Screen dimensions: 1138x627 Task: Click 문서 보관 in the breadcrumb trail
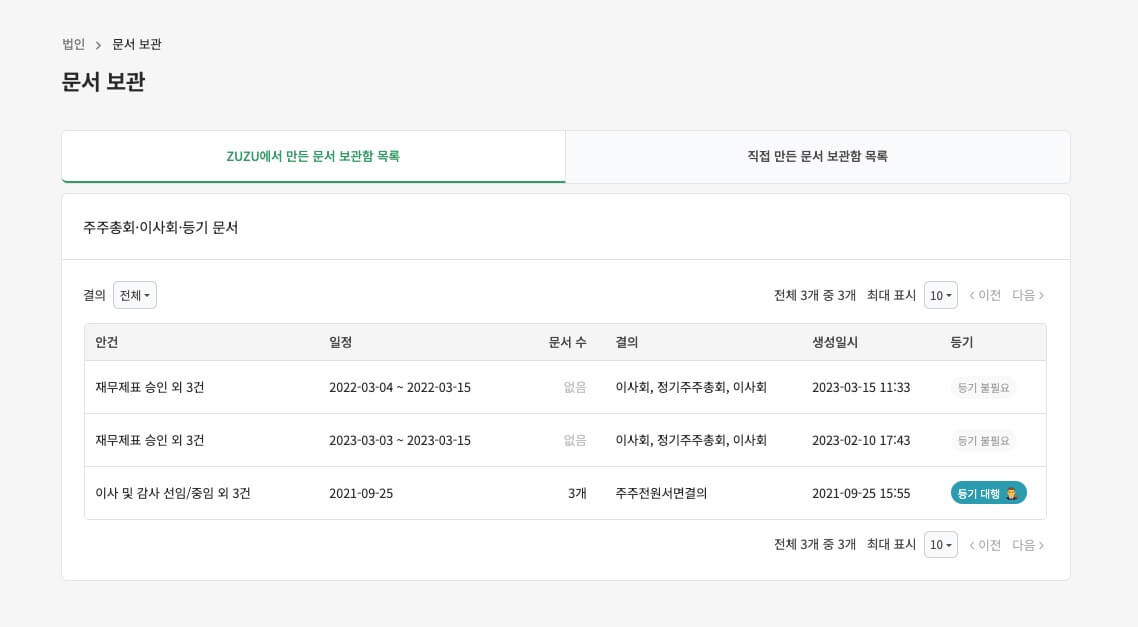click(x=136, y=44)
